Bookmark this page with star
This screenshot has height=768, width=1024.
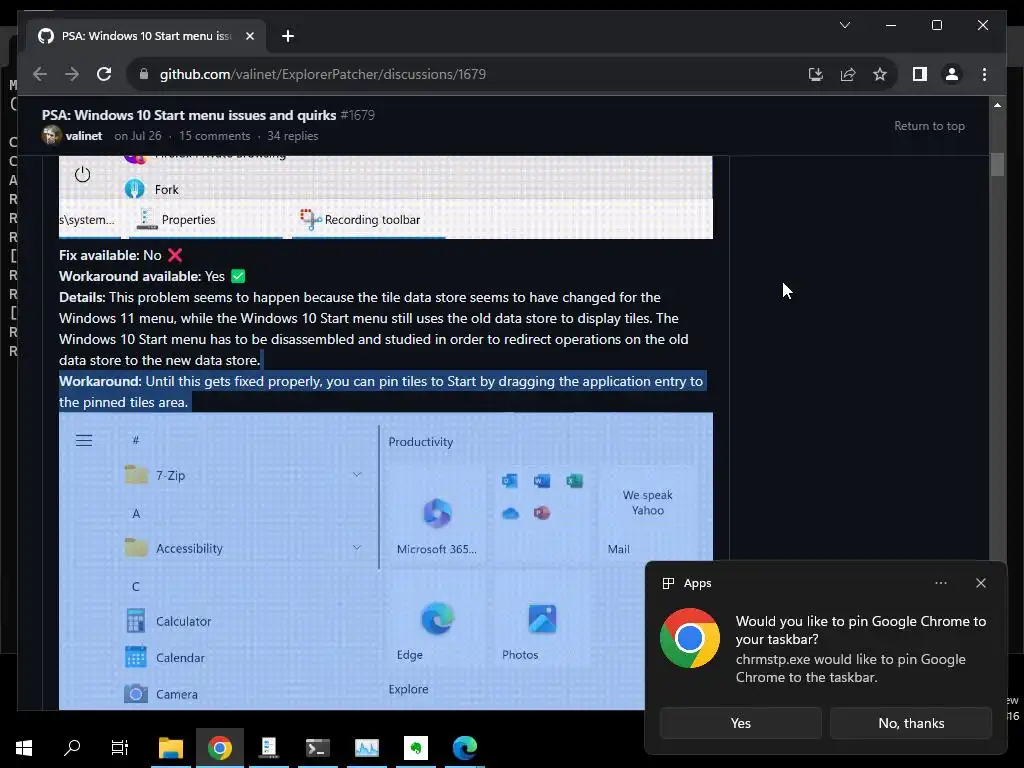point(880,74)
